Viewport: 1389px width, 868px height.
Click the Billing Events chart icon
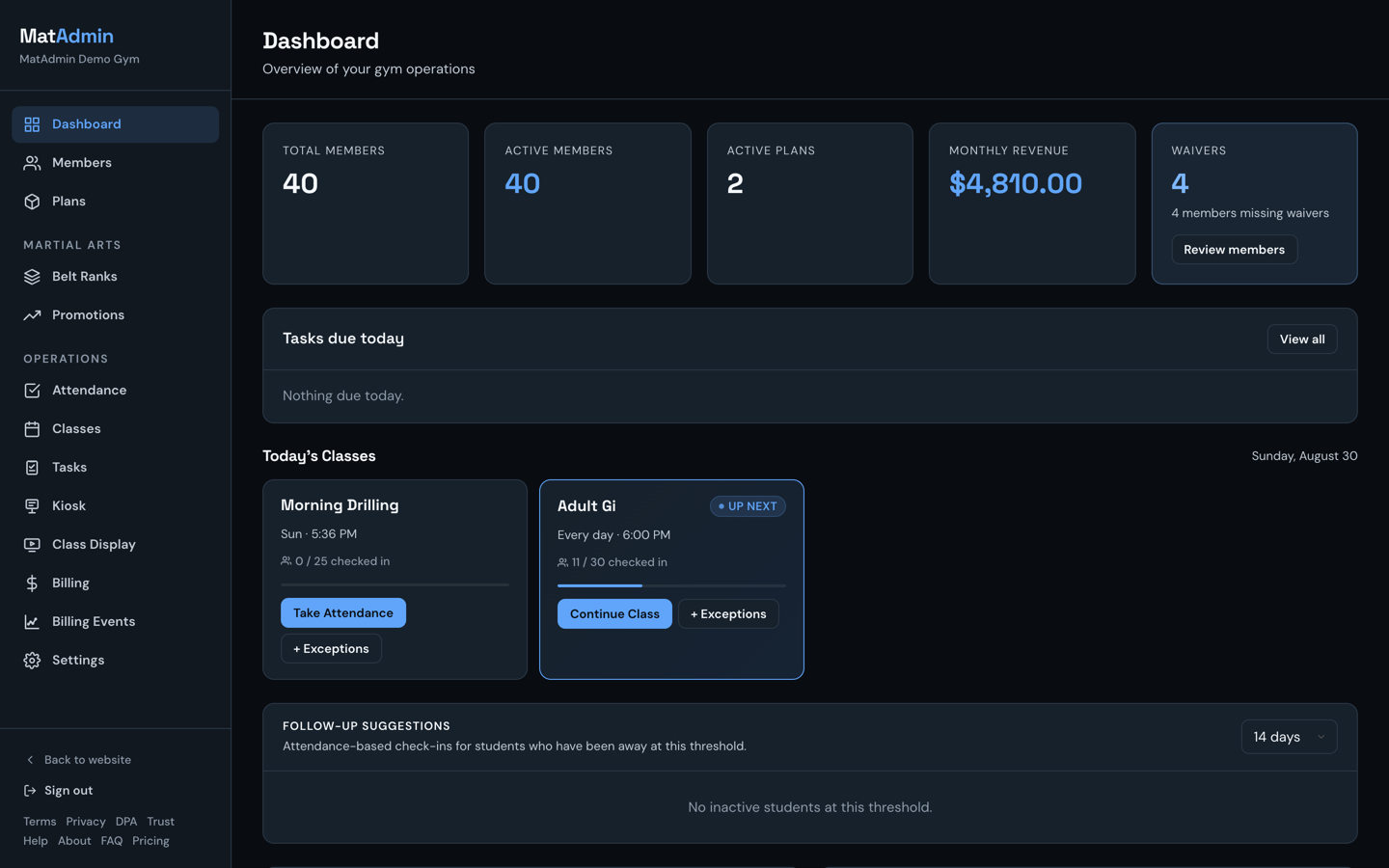[32, 622]
